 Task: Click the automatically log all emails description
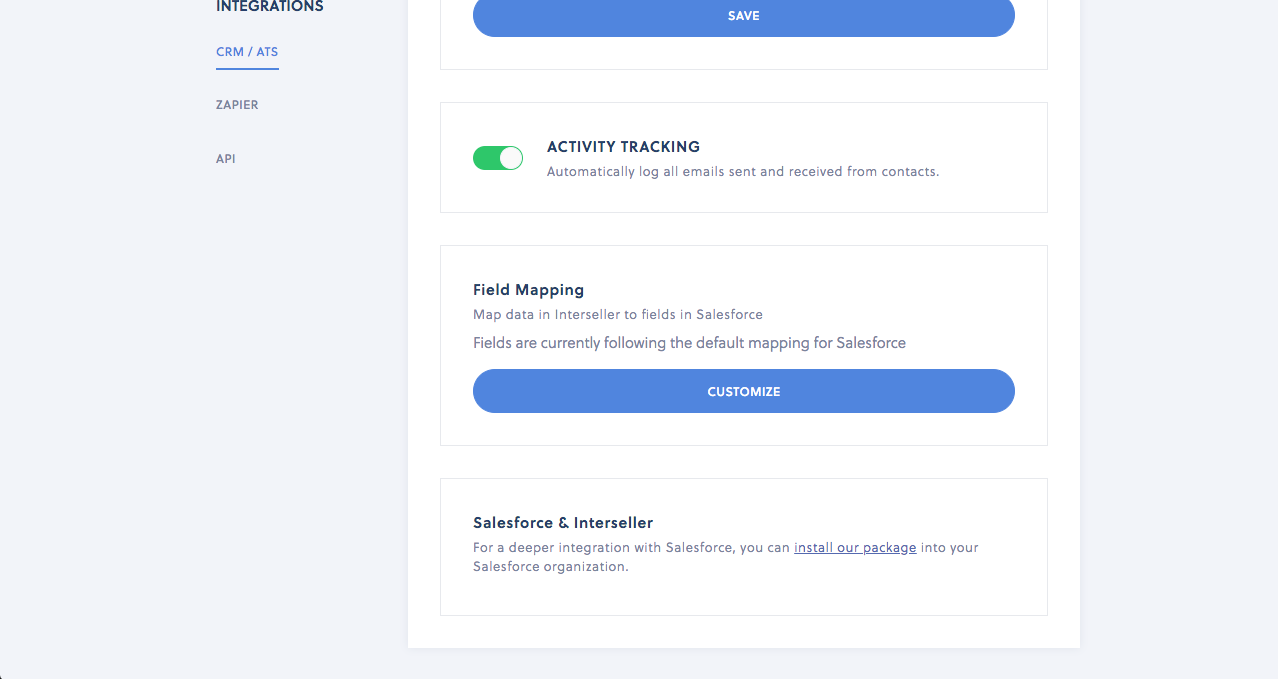tap(742, 172)
